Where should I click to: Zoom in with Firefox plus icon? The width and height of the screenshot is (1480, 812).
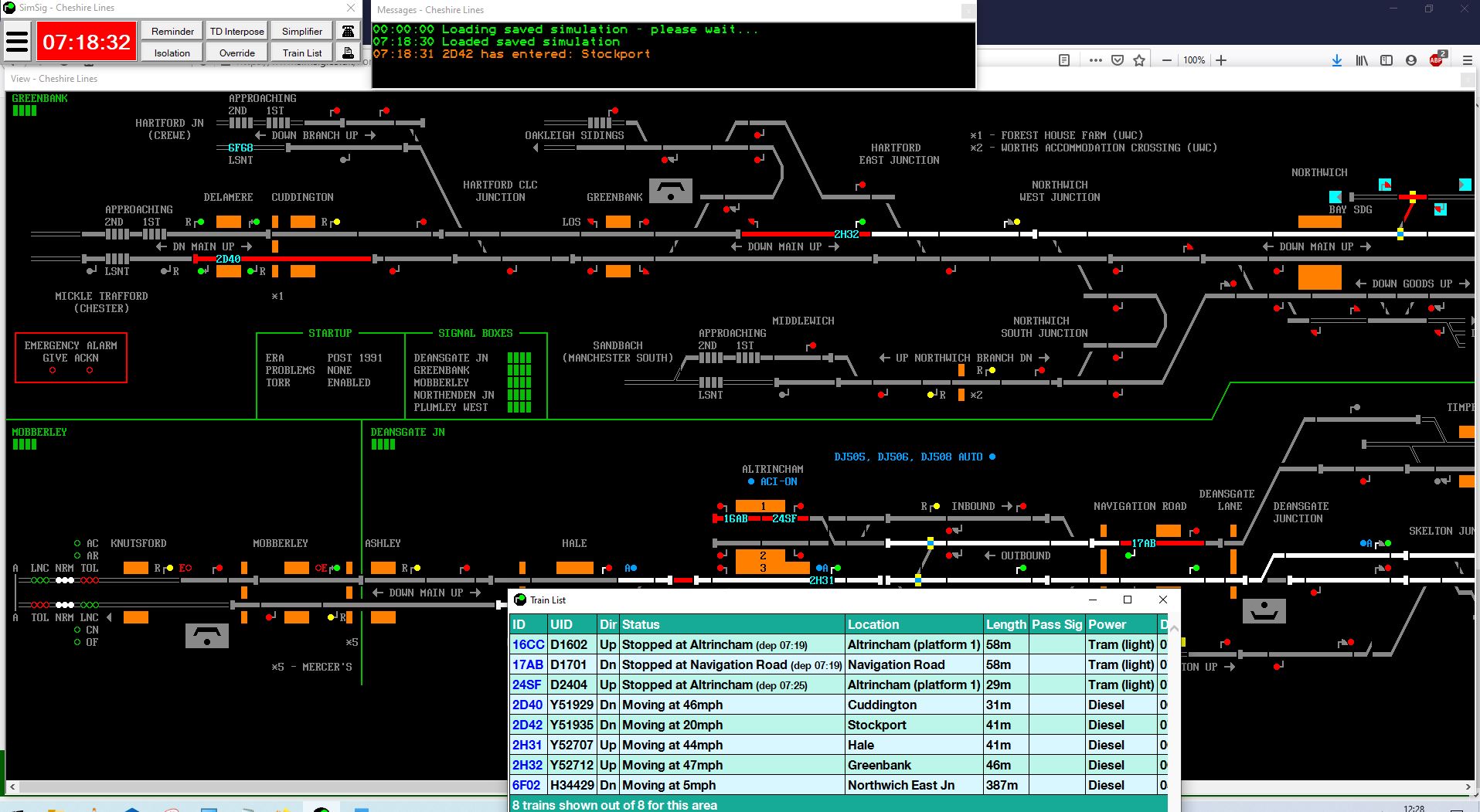[1221, 60]
